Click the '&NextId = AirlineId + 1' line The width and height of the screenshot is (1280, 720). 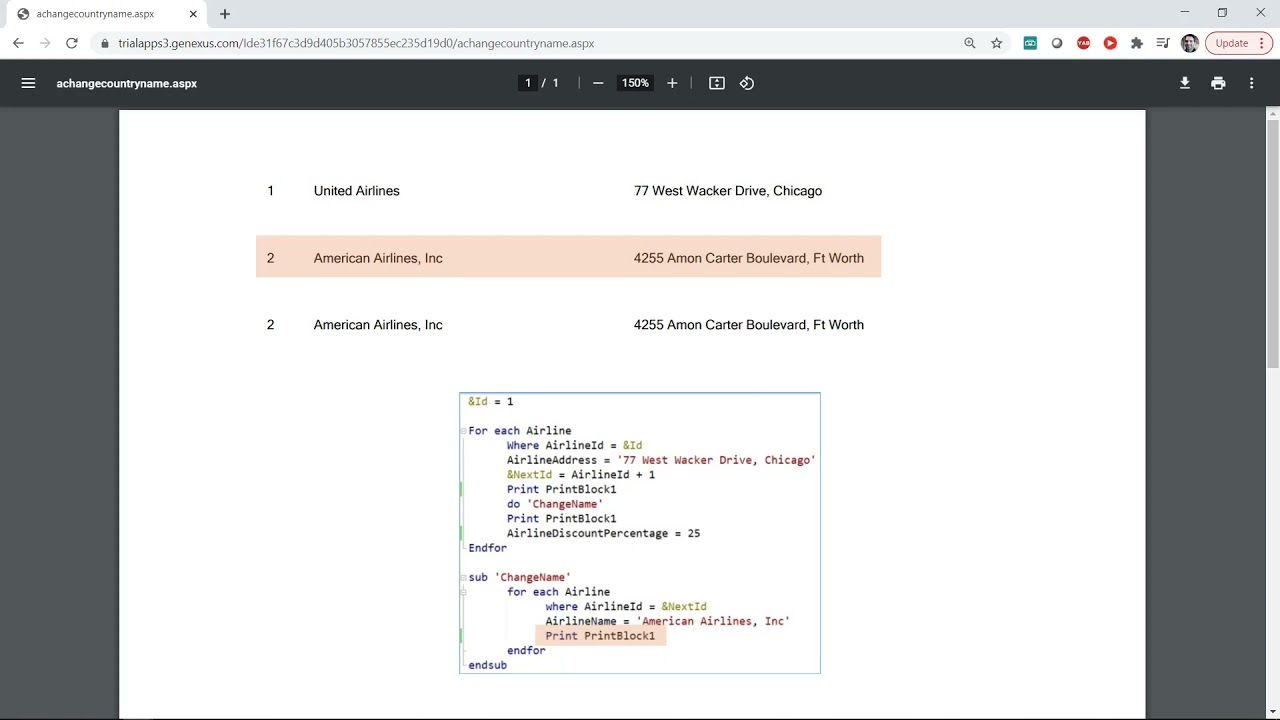pyautogui.click(x=581, y=475)
